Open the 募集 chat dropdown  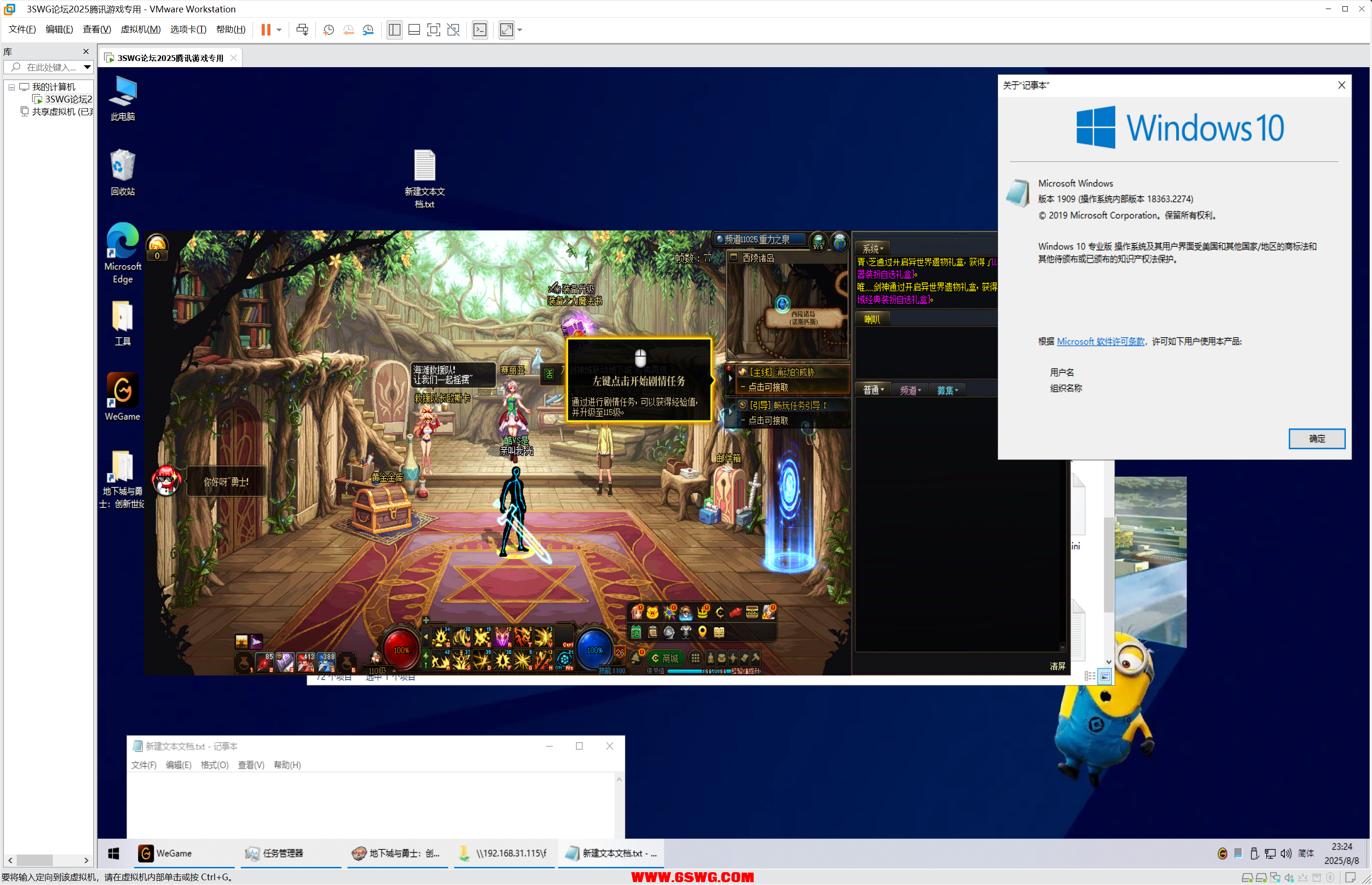point(947,391)
